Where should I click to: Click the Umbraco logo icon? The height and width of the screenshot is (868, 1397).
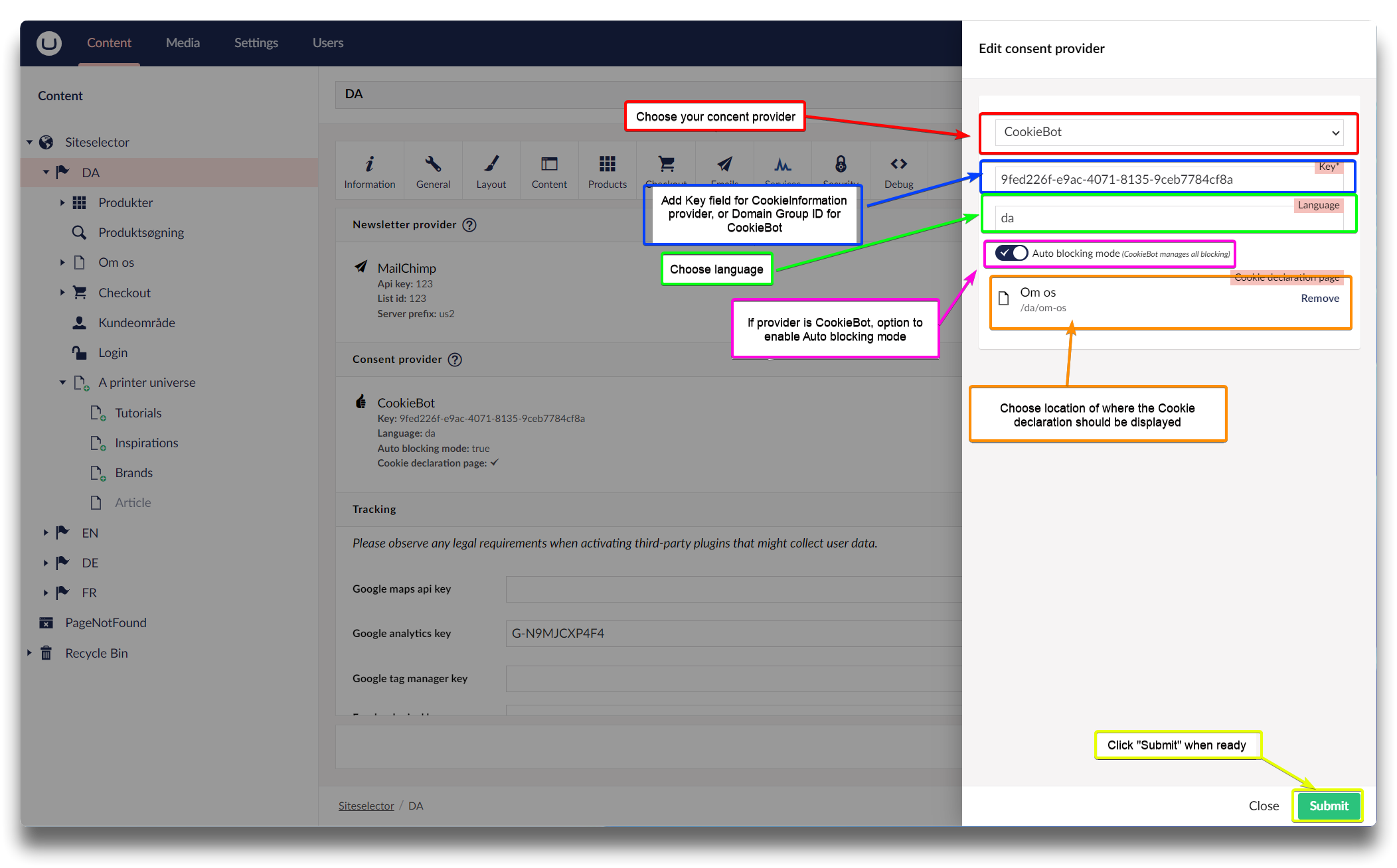[48, 43]
